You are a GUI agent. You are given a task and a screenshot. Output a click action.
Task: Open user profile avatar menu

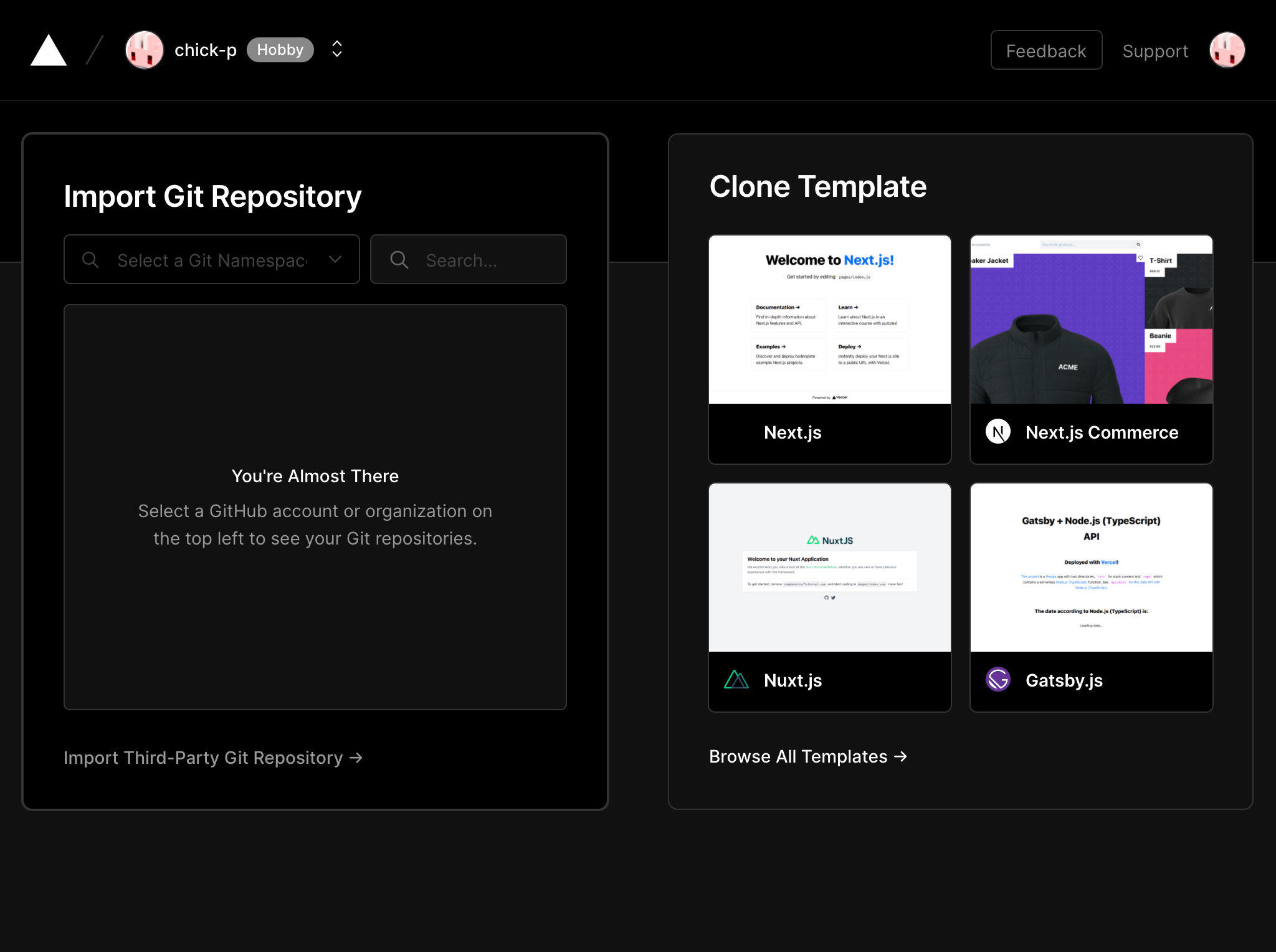point(1227,50)
